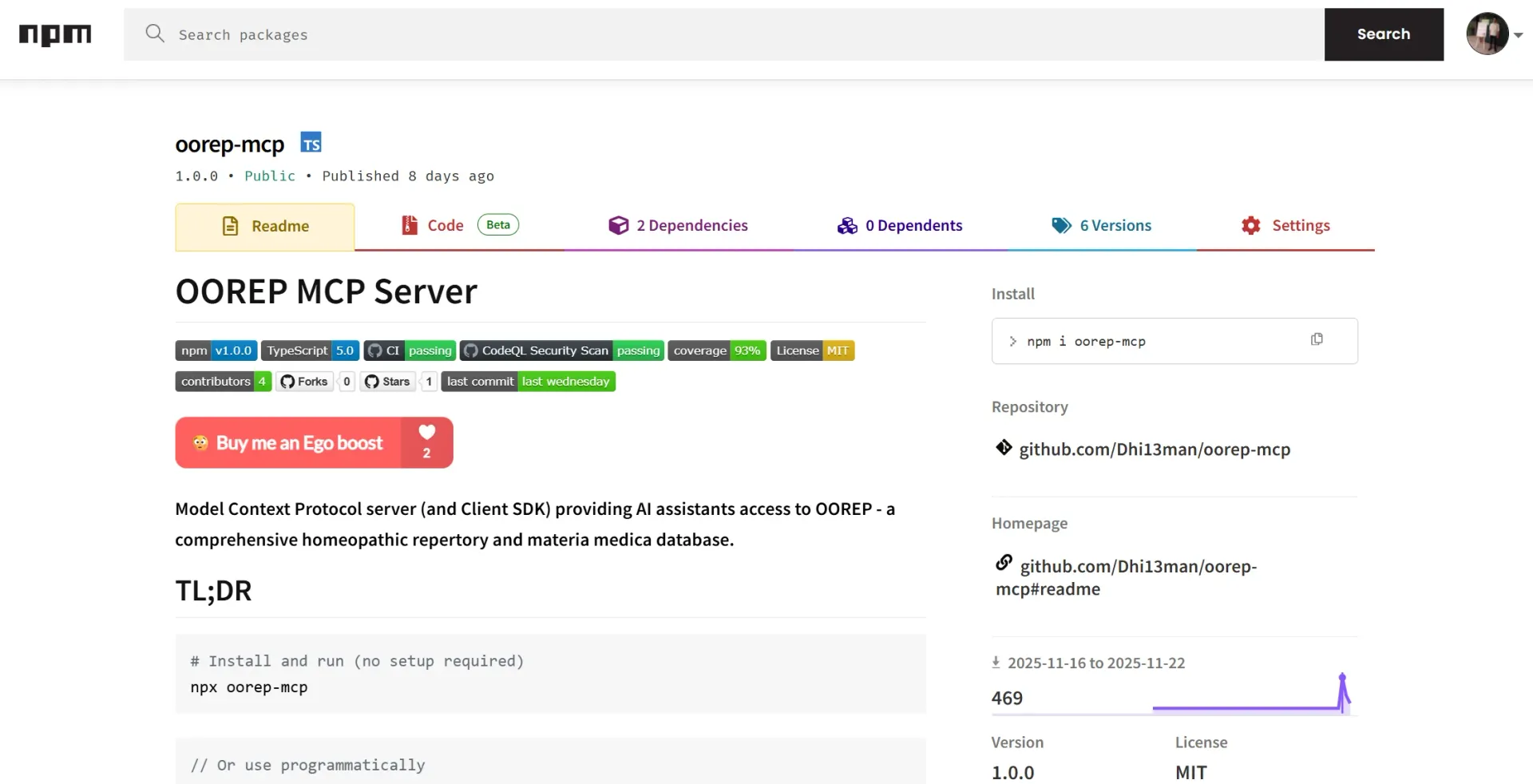This screenshot has width=1533, height=784.
Task: Copy the npm install command
Action: [x=1317, y=339]
